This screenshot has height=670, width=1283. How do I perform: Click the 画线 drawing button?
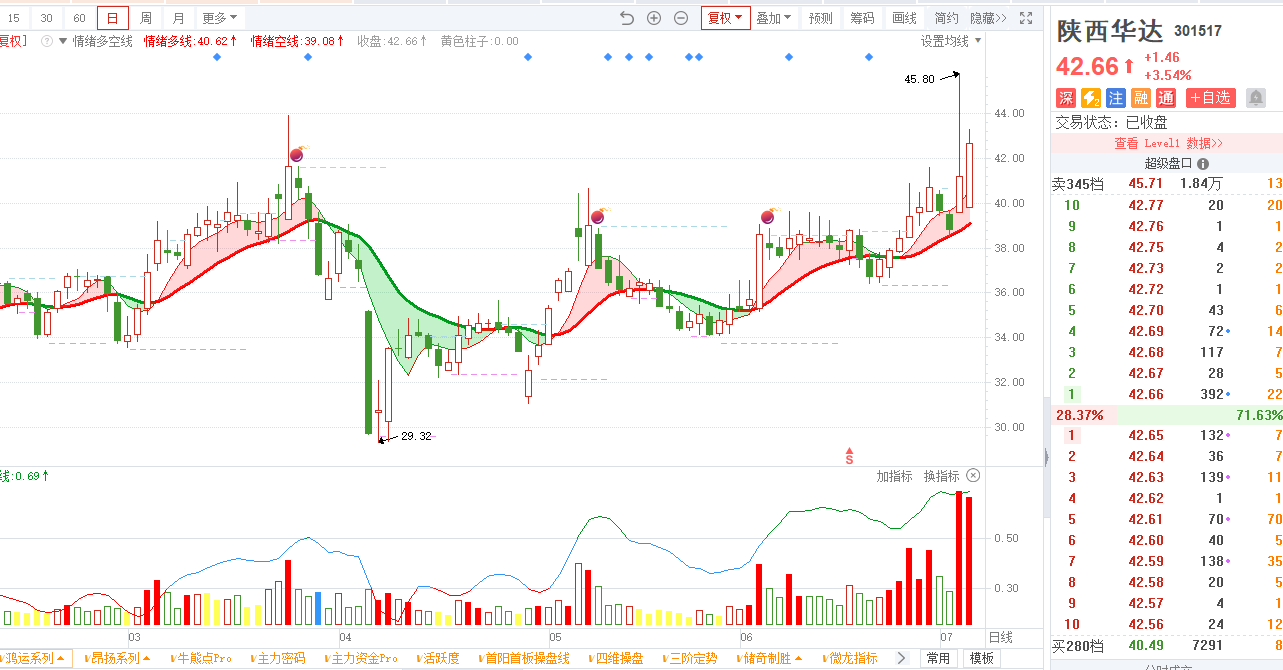pyautogui.click(x=904, y=18)
